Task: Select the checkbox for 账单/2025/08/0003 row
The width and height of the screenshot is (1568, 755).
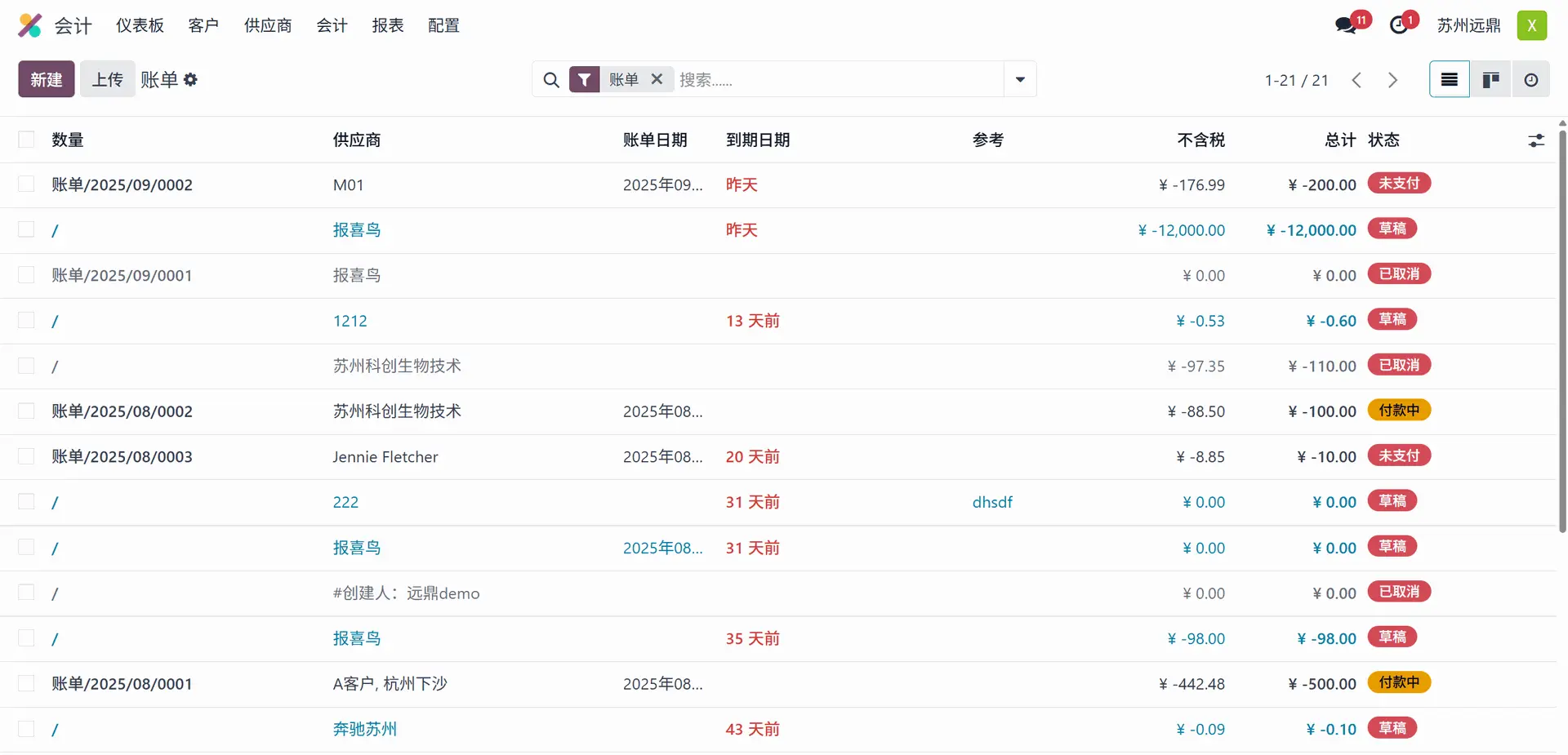Action: pos(27,456)
